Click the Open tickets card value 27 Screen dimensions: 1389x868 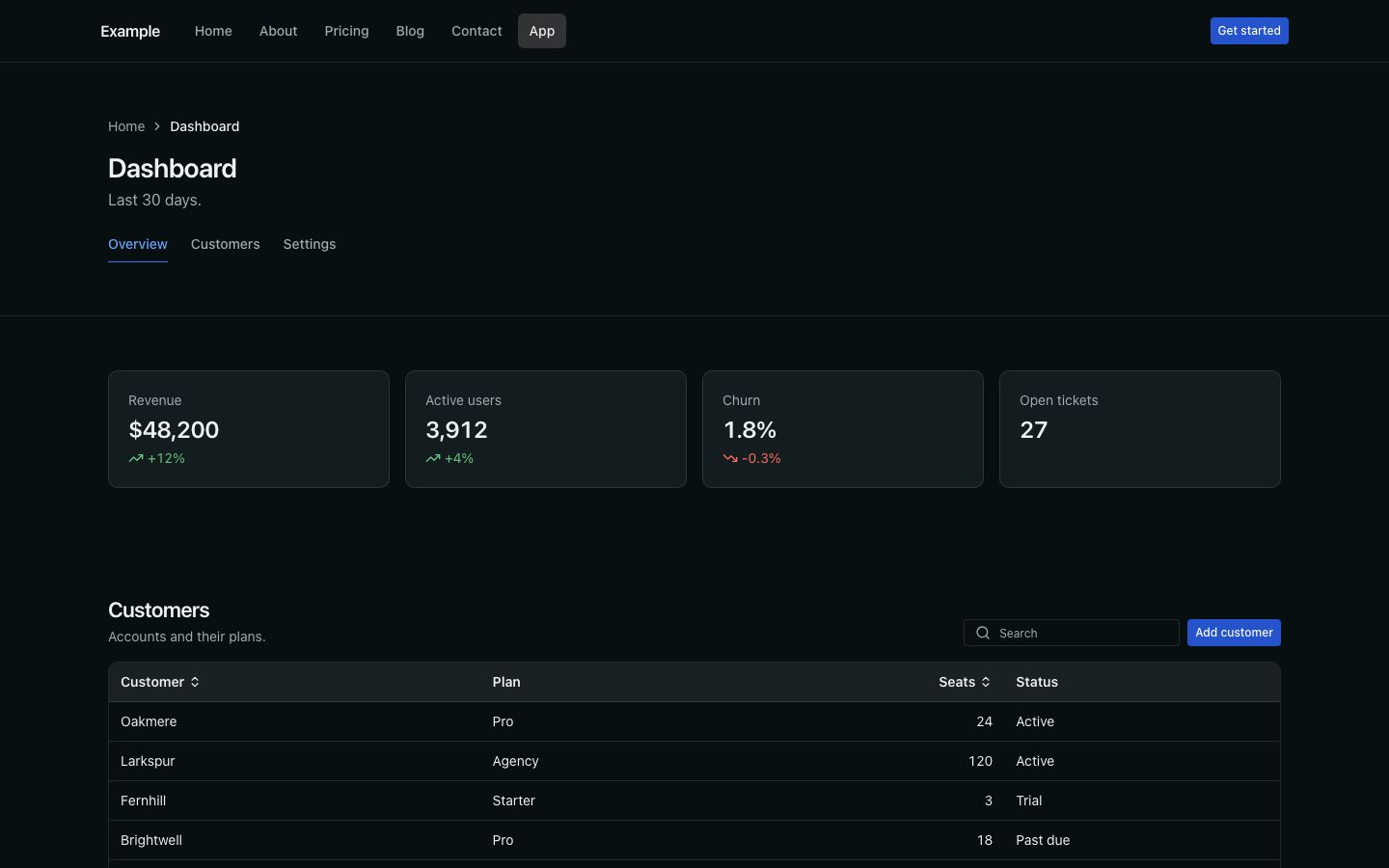point(1033,430)
